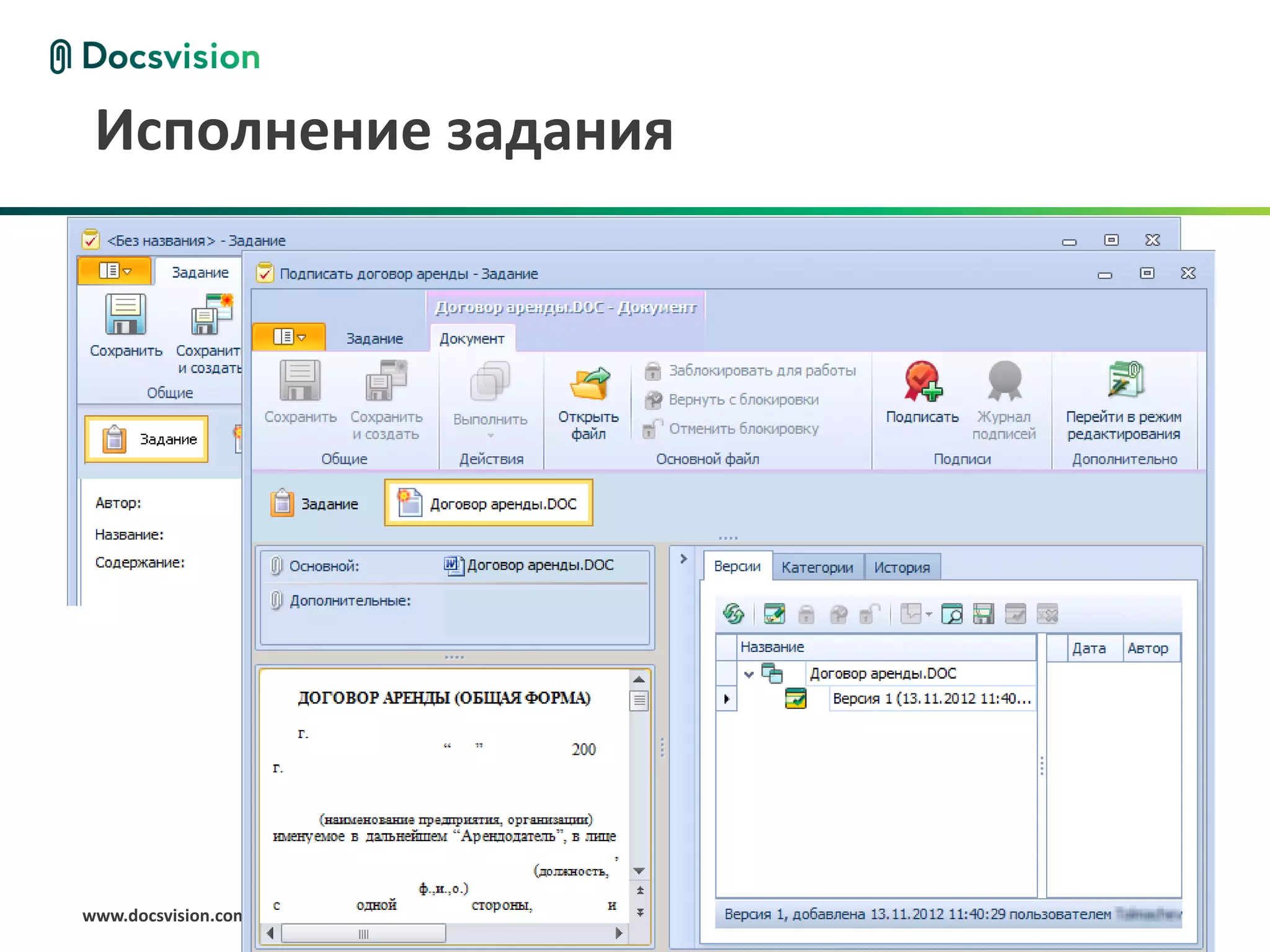Image resolution: width=1270 pixels, height=952 pixels.
Task: Click the ДОГОВОР АРЕНДЫ (ОБЩАЯ ФОРМА) preview heading
Action: click(444, 698)
